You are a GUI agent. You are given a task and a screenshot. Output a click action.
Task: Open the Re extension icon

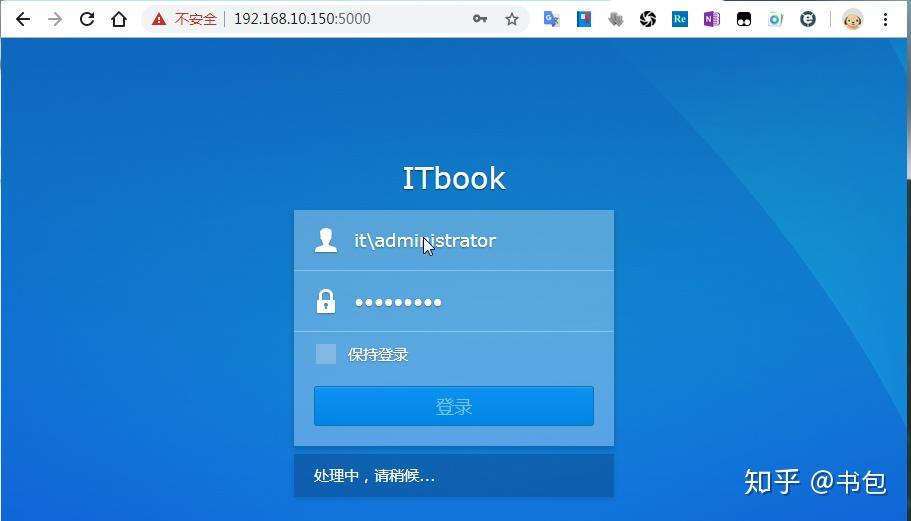[680, 19]
